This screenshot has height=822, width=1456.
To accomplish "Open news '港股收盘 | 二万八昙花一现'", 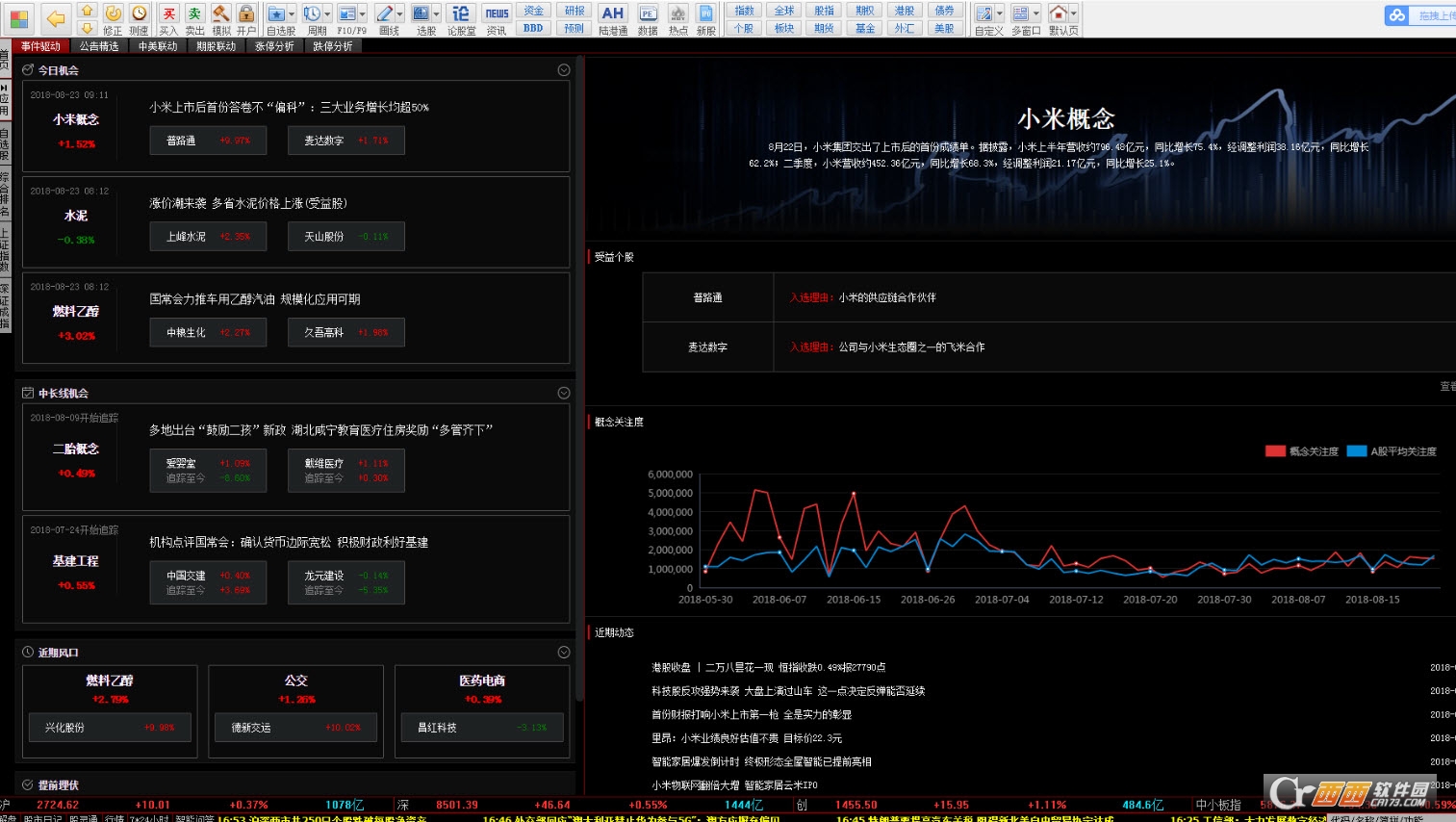I will pos(768,667).
